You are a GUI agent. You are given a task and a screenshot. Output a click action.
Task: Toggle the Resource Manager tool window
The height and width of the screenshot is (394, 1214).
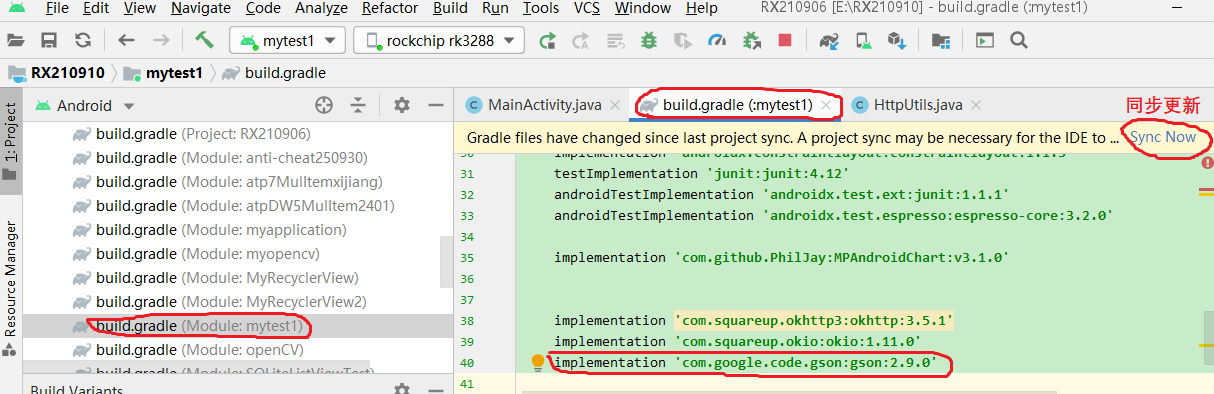10,290
